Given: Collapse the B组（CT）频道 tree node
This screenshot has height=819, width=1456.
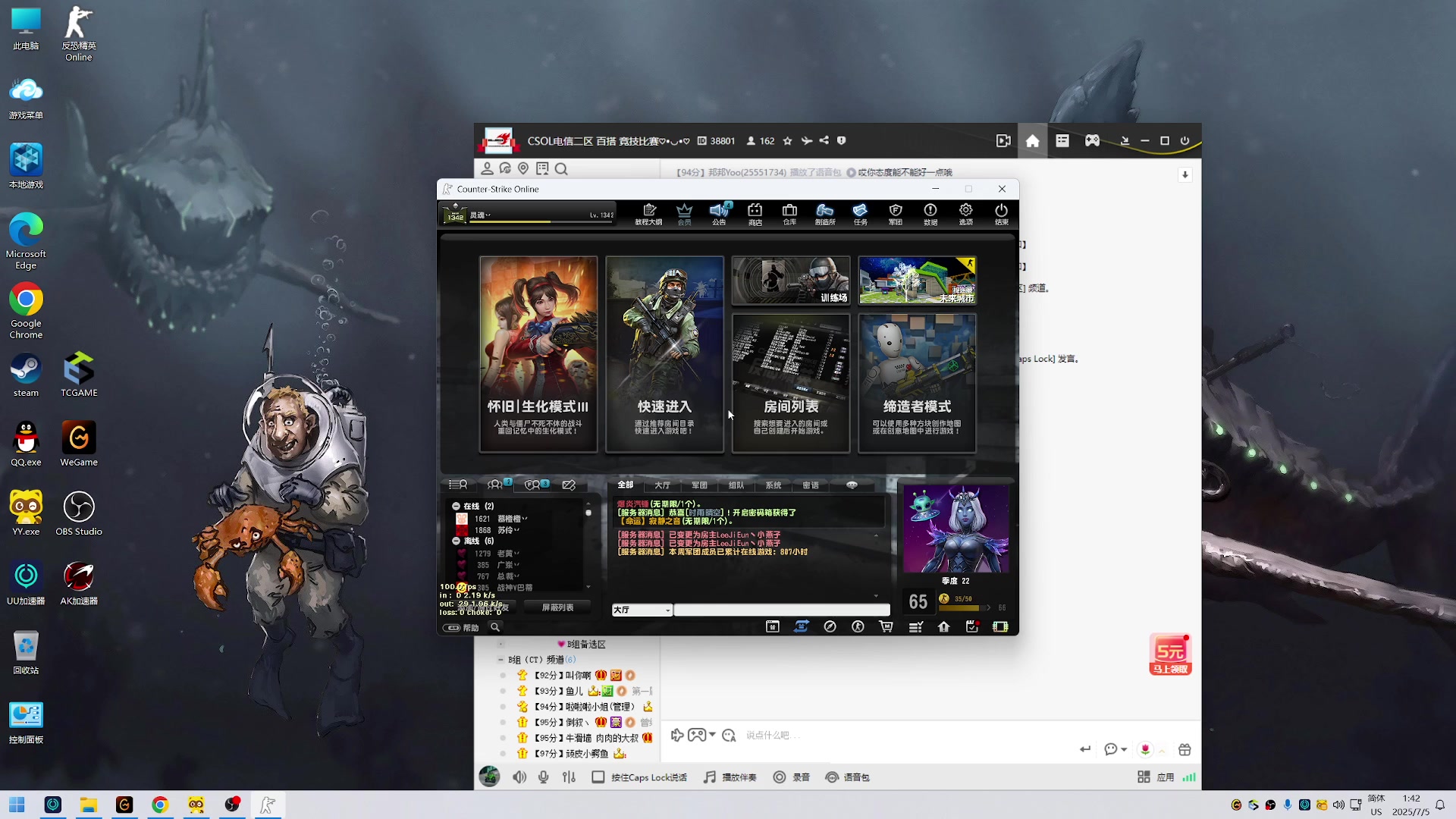Looking at the screenshot, I should [x=500, y=660].
